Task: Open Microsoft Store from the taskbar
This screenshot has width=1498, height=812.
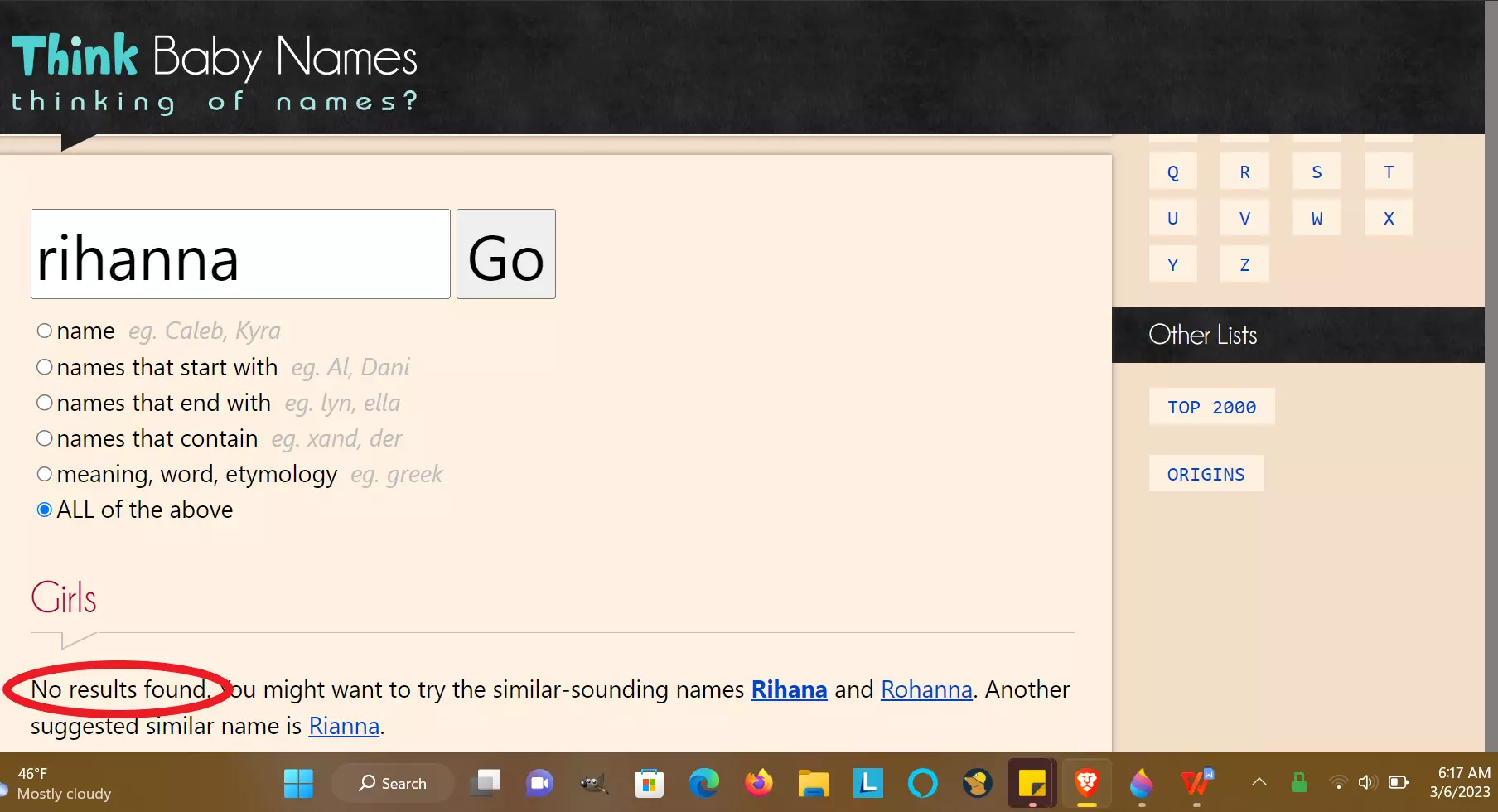Action: (x=649, y=783)
